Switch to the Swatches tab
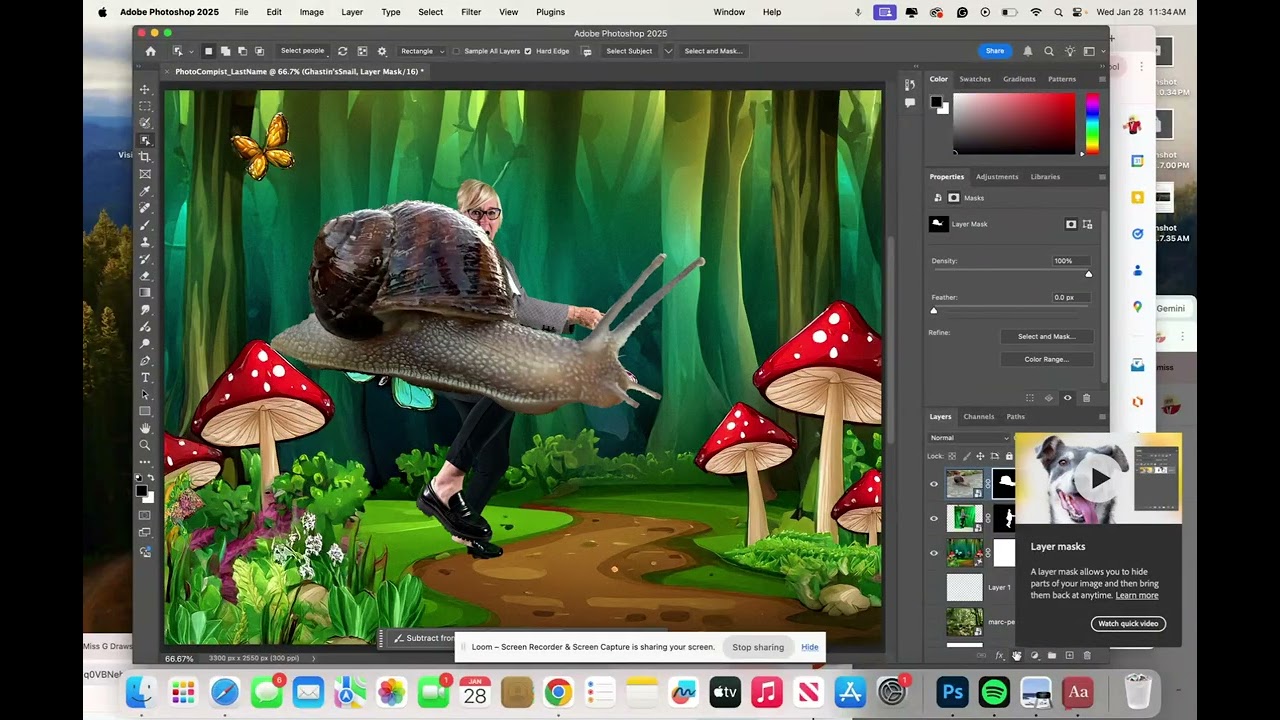 [x=975, y=79]
